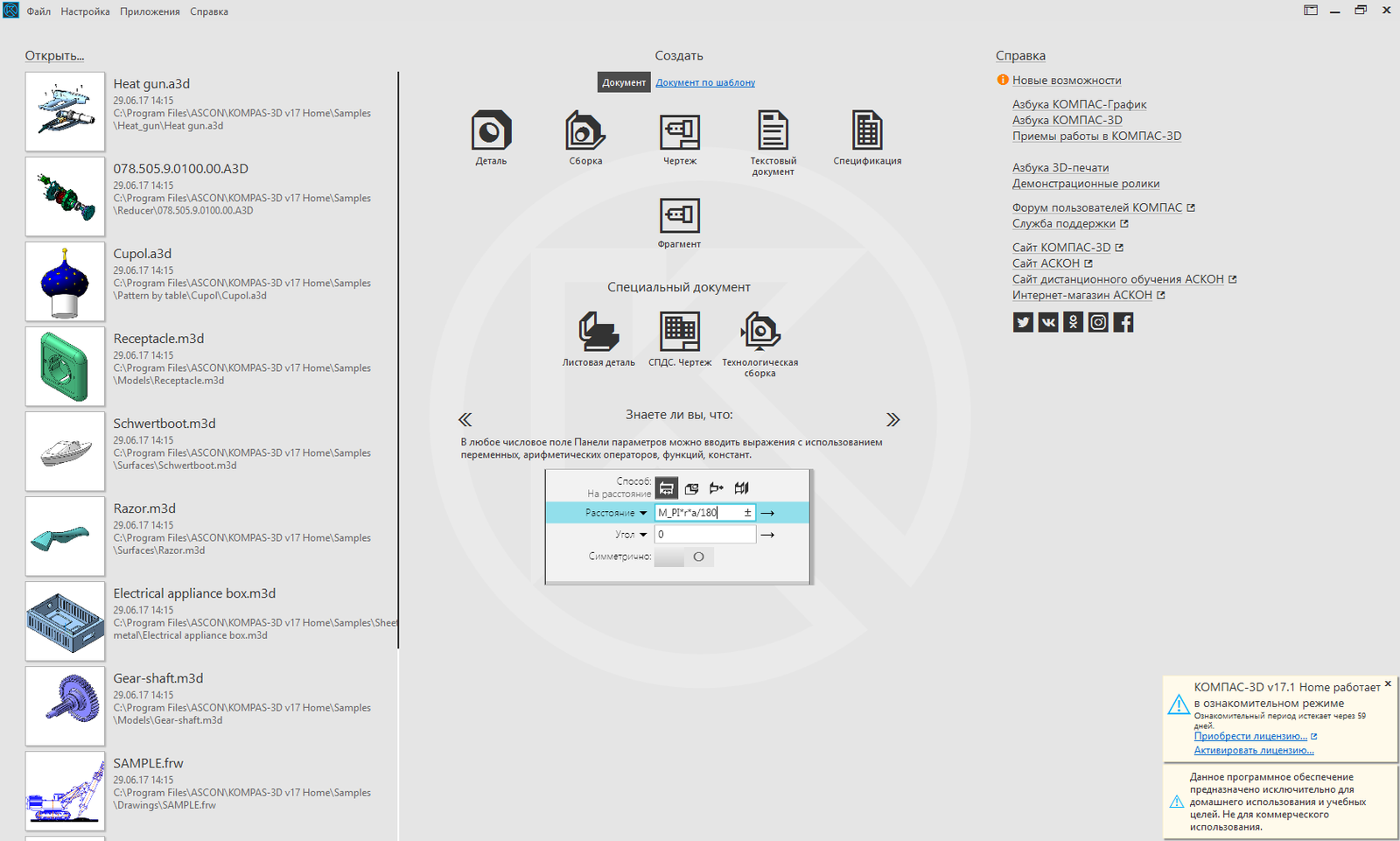Open the VK social icon

pyautogui.click(x=1048, y=322)
